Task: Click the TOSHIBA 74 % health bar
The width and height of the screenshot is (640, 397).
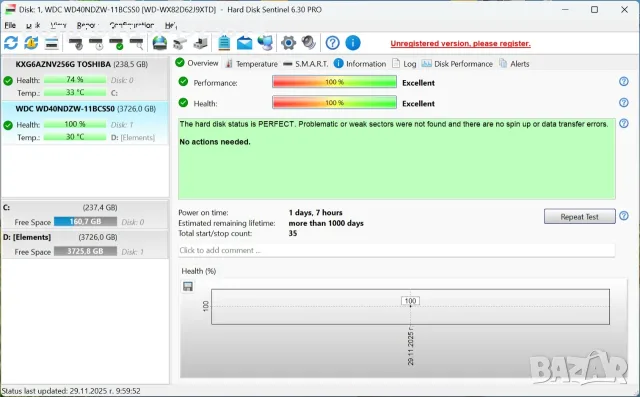Action: point(75,80)
